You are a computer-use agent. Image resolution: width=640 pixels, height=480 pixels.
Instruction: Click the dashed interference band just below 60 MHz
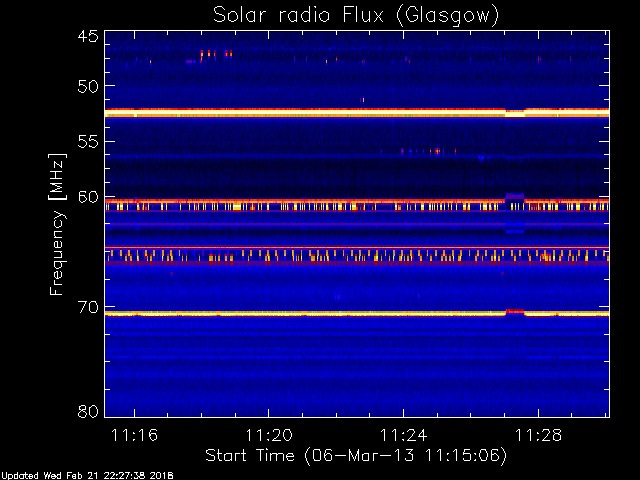(x=357, y=205)
